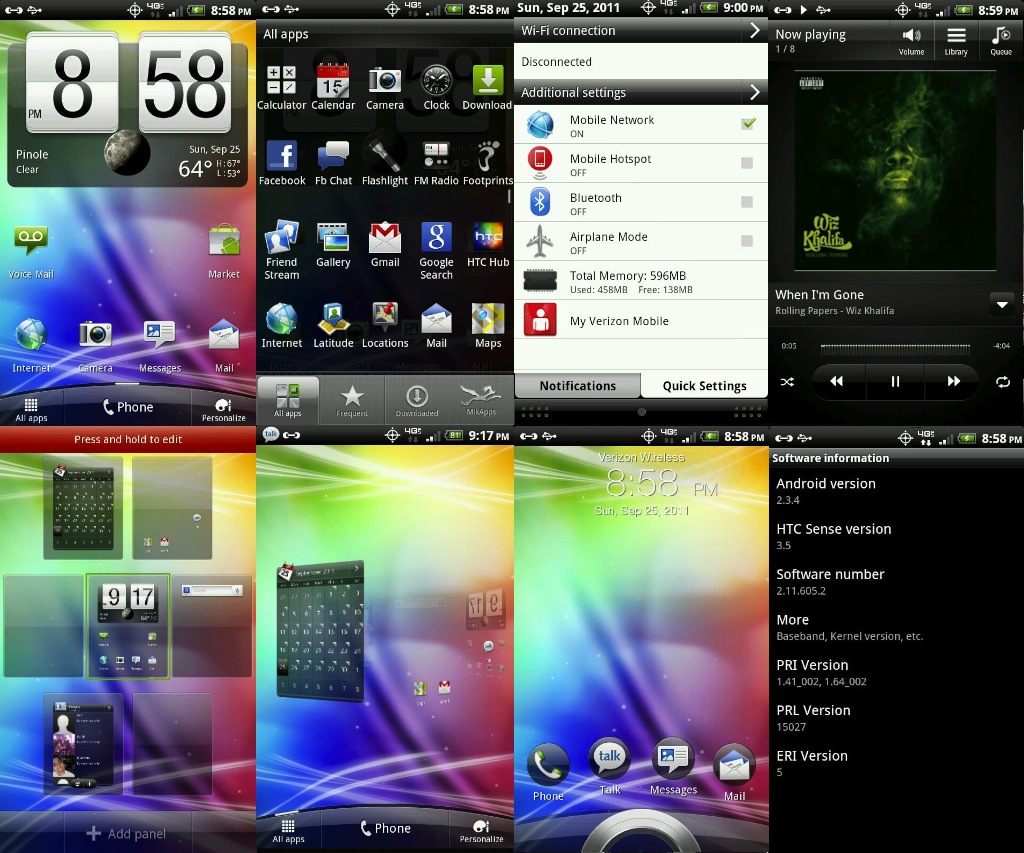Open Google Search app
Screen dimensions: 1024x853
[436, 249]
